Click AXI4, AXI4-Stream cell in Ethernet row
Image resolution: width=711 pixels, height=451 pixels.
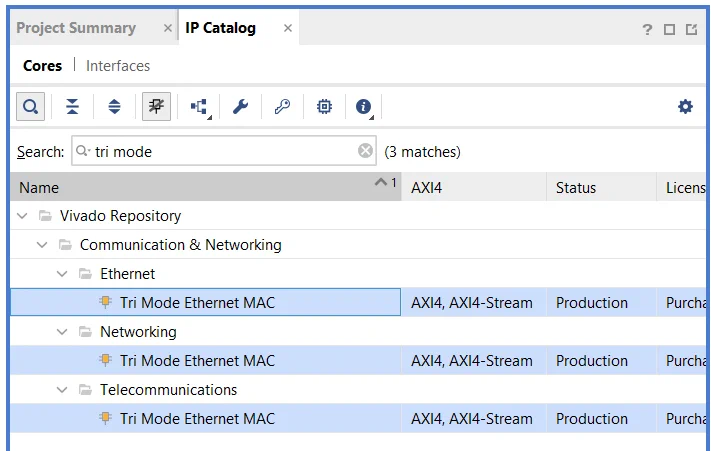472,303
